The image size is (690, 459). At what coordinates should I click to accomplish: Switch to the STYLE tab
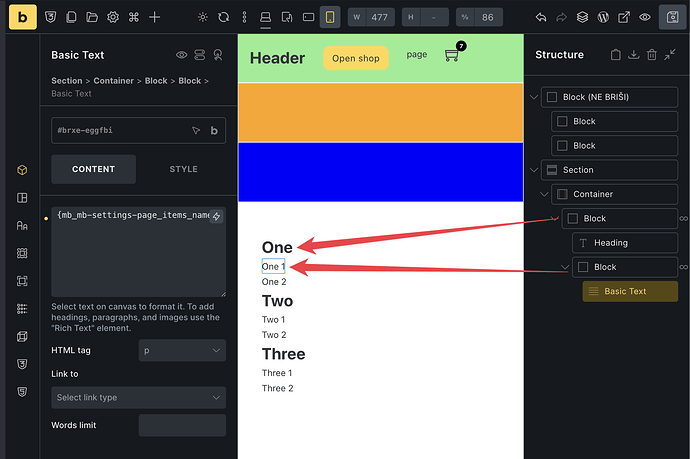pyautogui.click(x=184, y=169)
